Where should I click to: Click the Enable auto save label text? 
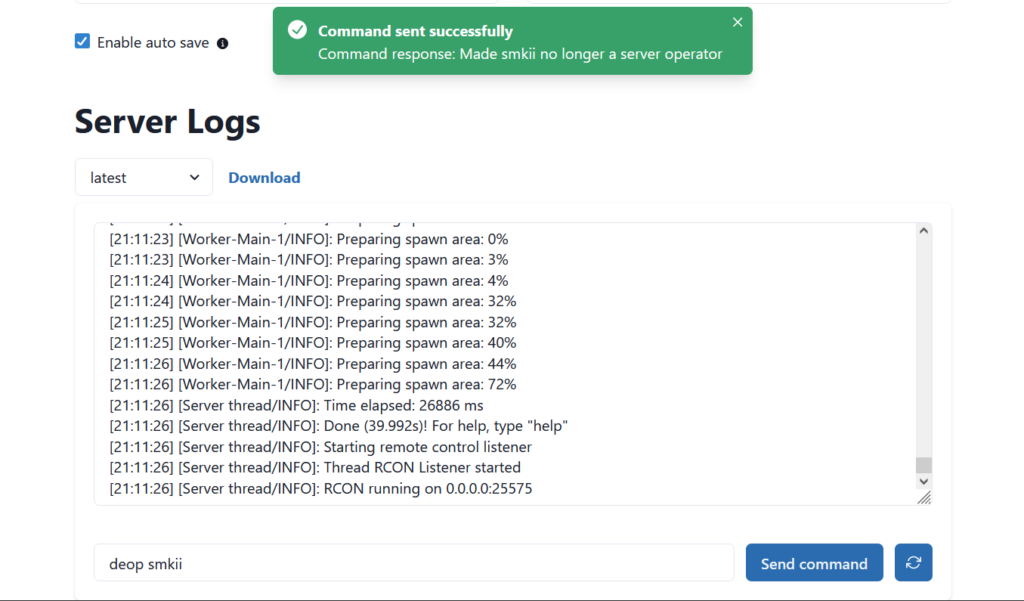coord(153,42)
